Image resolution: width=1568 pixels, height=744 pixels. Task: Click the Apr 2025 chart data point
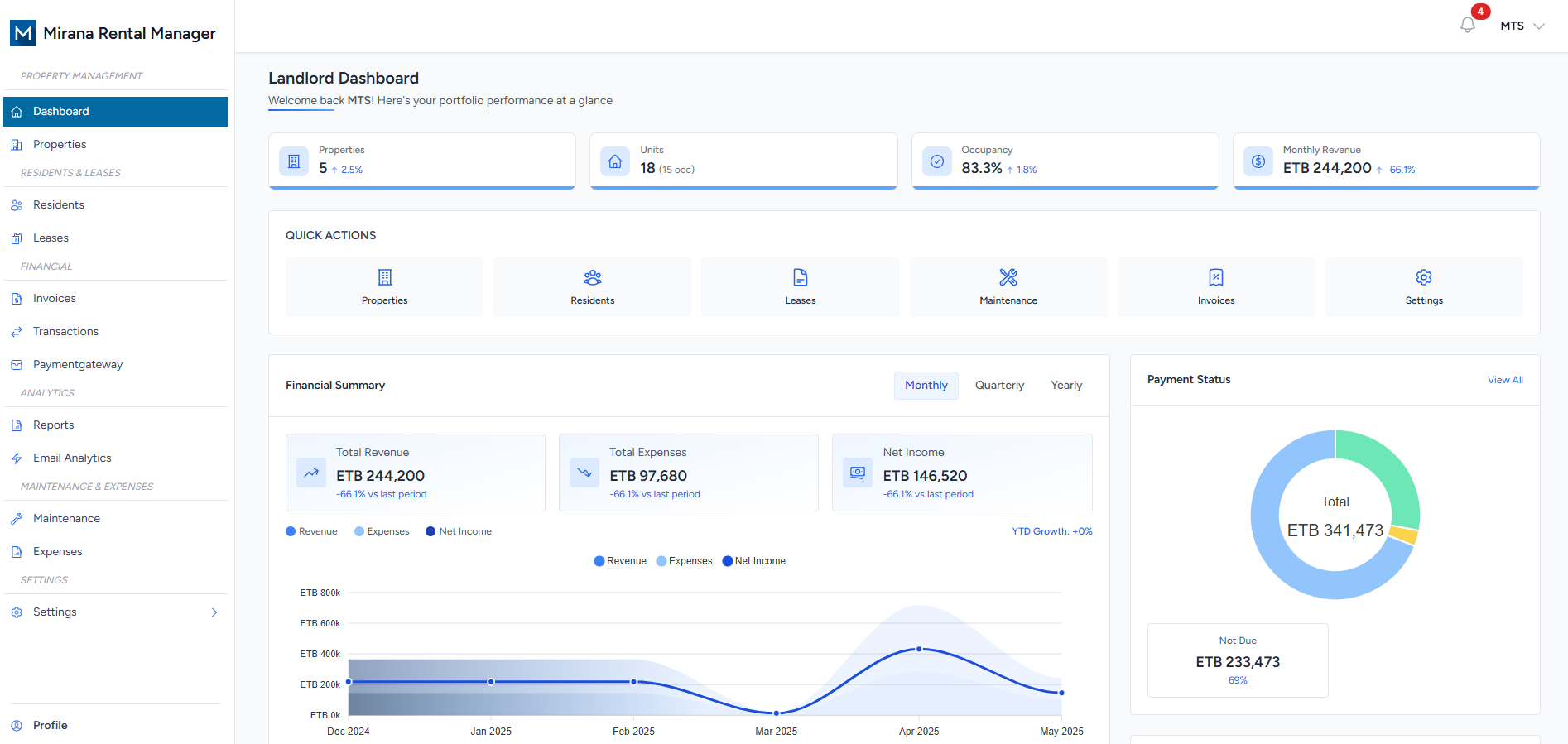(x=919, y=650)
